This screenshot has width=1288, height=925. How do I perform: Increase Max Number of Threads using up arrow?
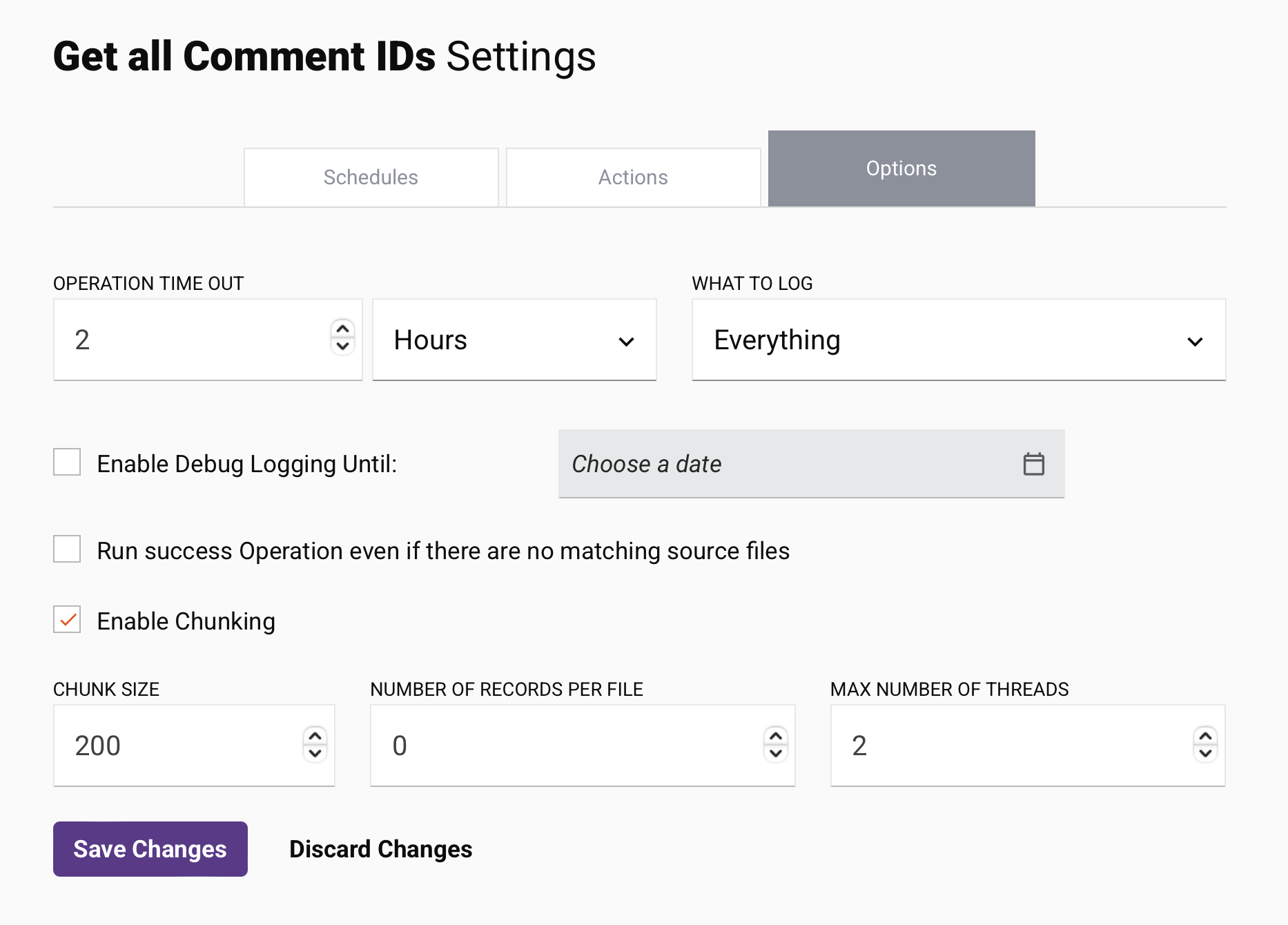(1206, 737)
